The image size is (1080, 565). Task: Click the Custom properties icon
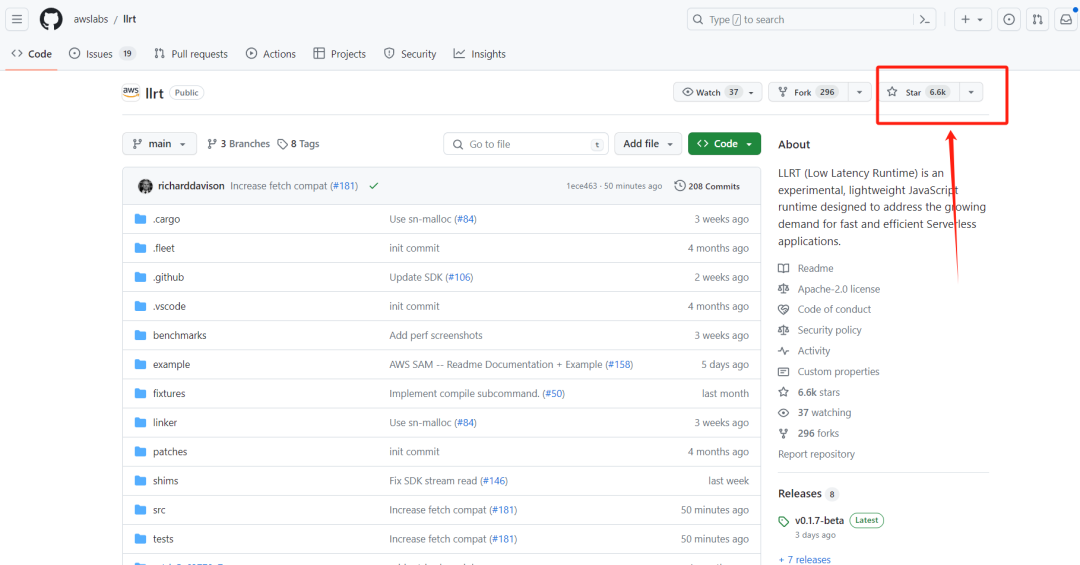[783, 371]
